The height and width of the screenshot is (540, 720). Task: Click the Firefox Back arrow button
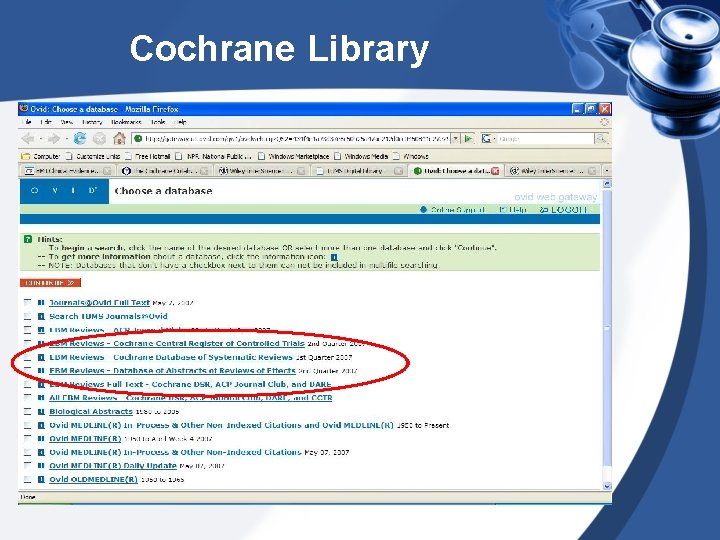(28, 138)
